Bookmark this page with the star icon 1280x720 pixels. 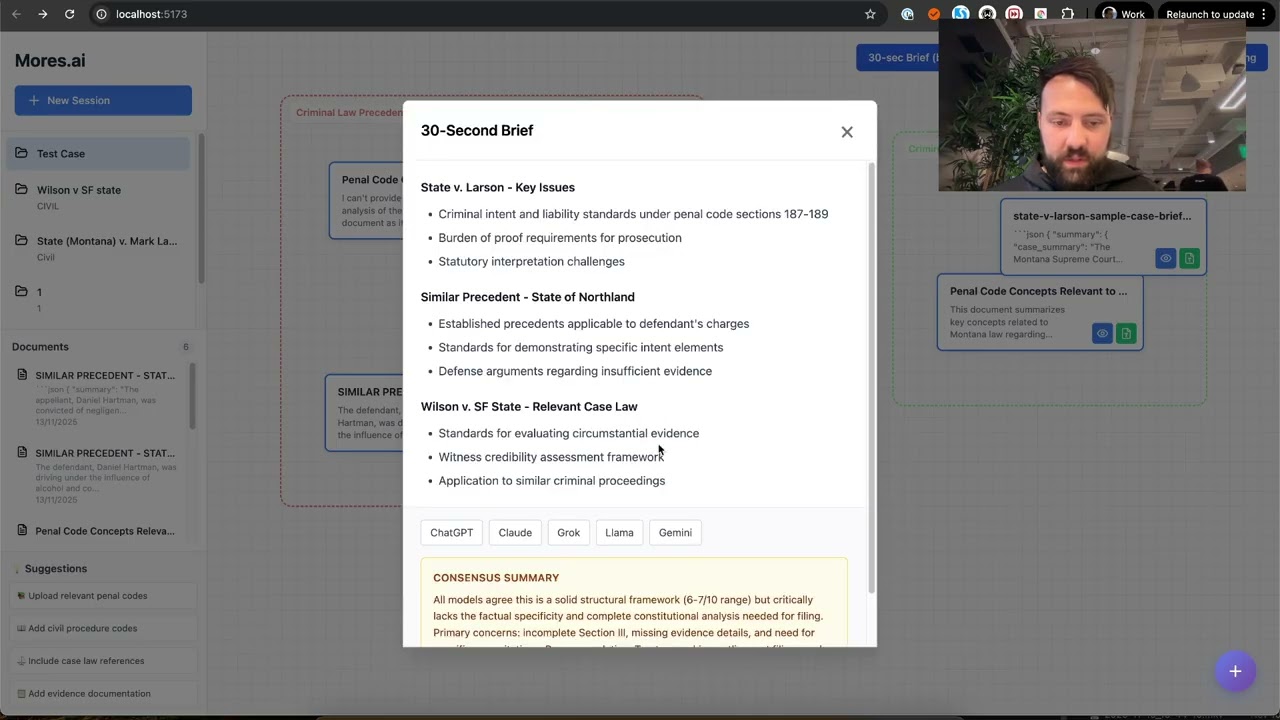click(870, 14)
